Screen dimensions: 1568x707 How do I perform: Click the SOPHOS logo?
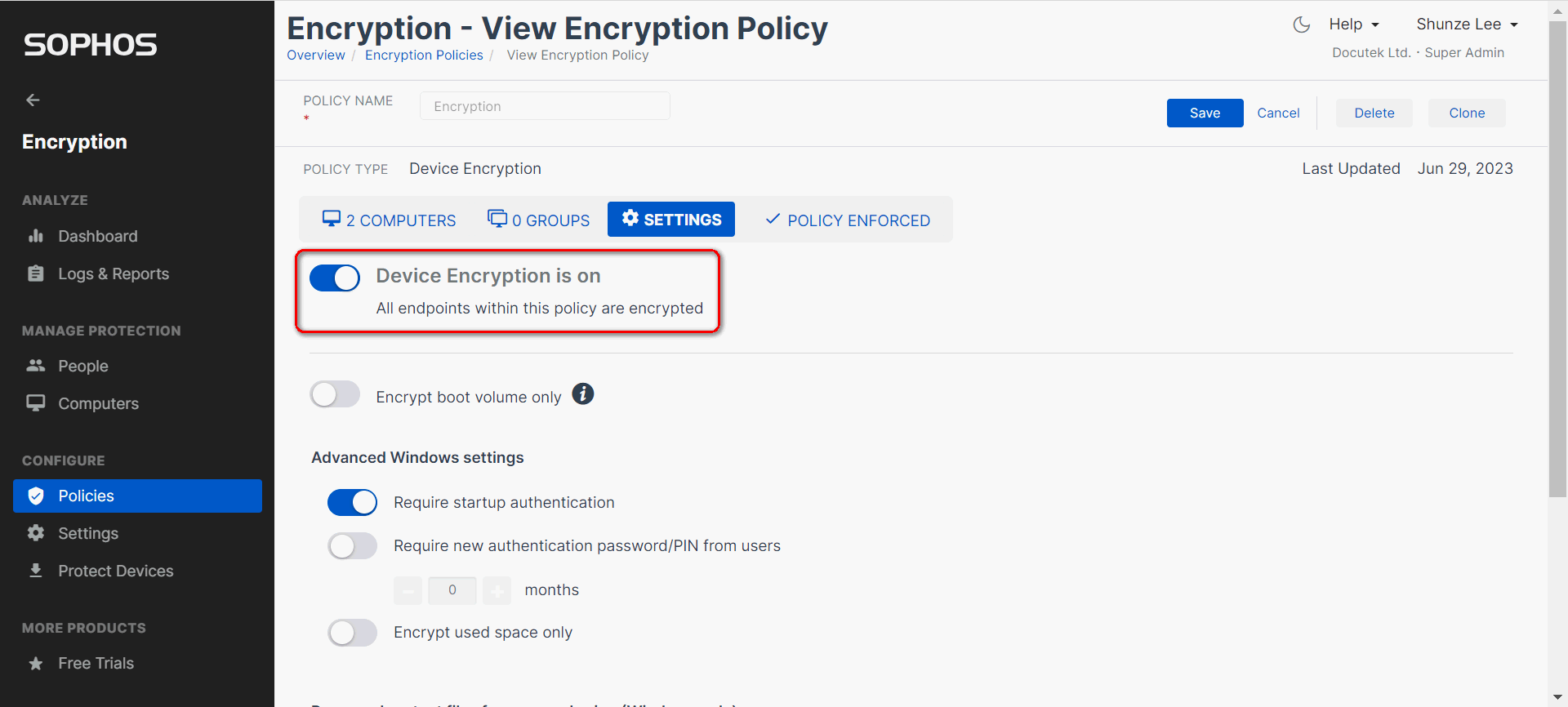click(x=91, y=44)
